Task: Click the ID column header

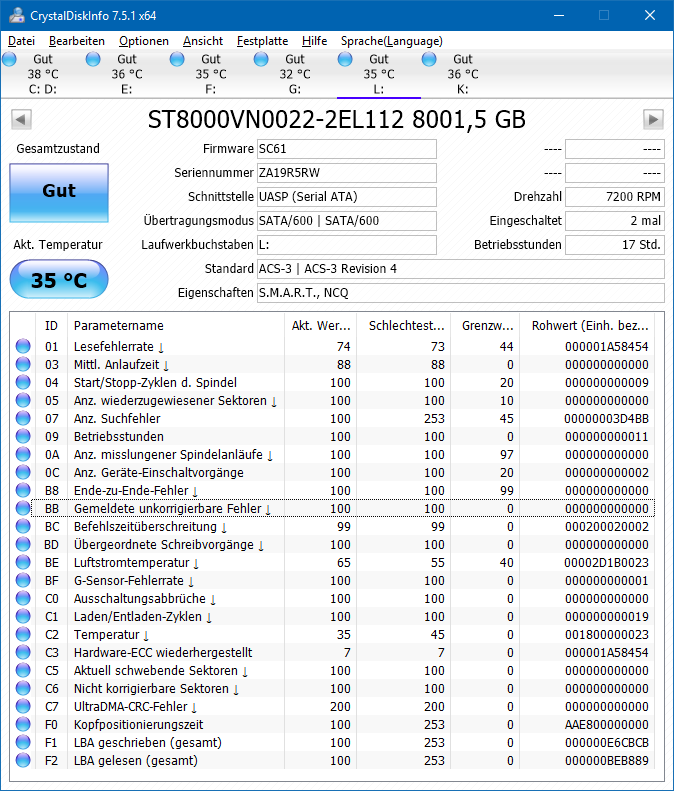Action: click(x=51, y=325)
